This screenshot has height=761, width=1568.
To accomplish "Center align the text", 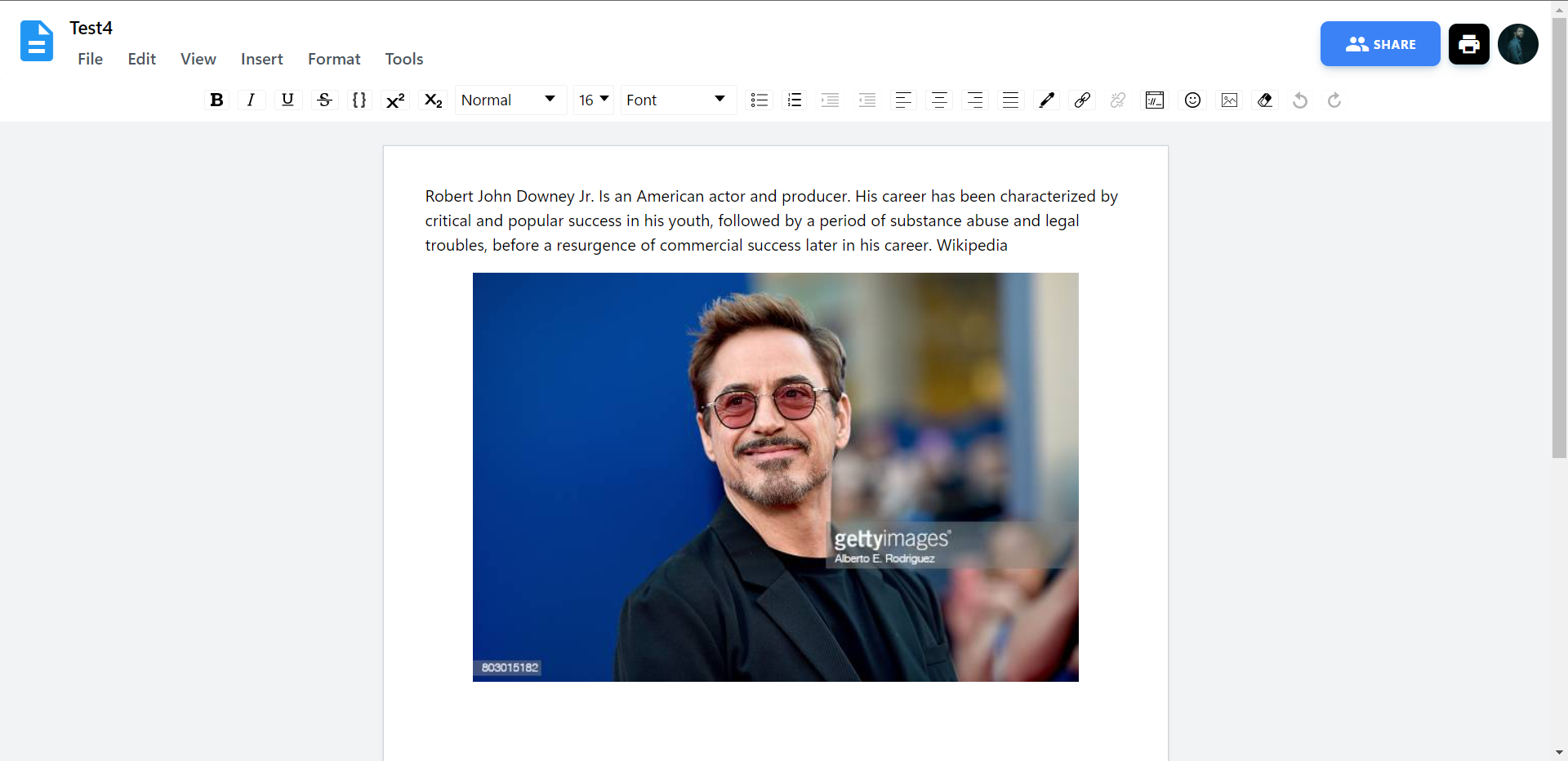I will tap(939, 100).
